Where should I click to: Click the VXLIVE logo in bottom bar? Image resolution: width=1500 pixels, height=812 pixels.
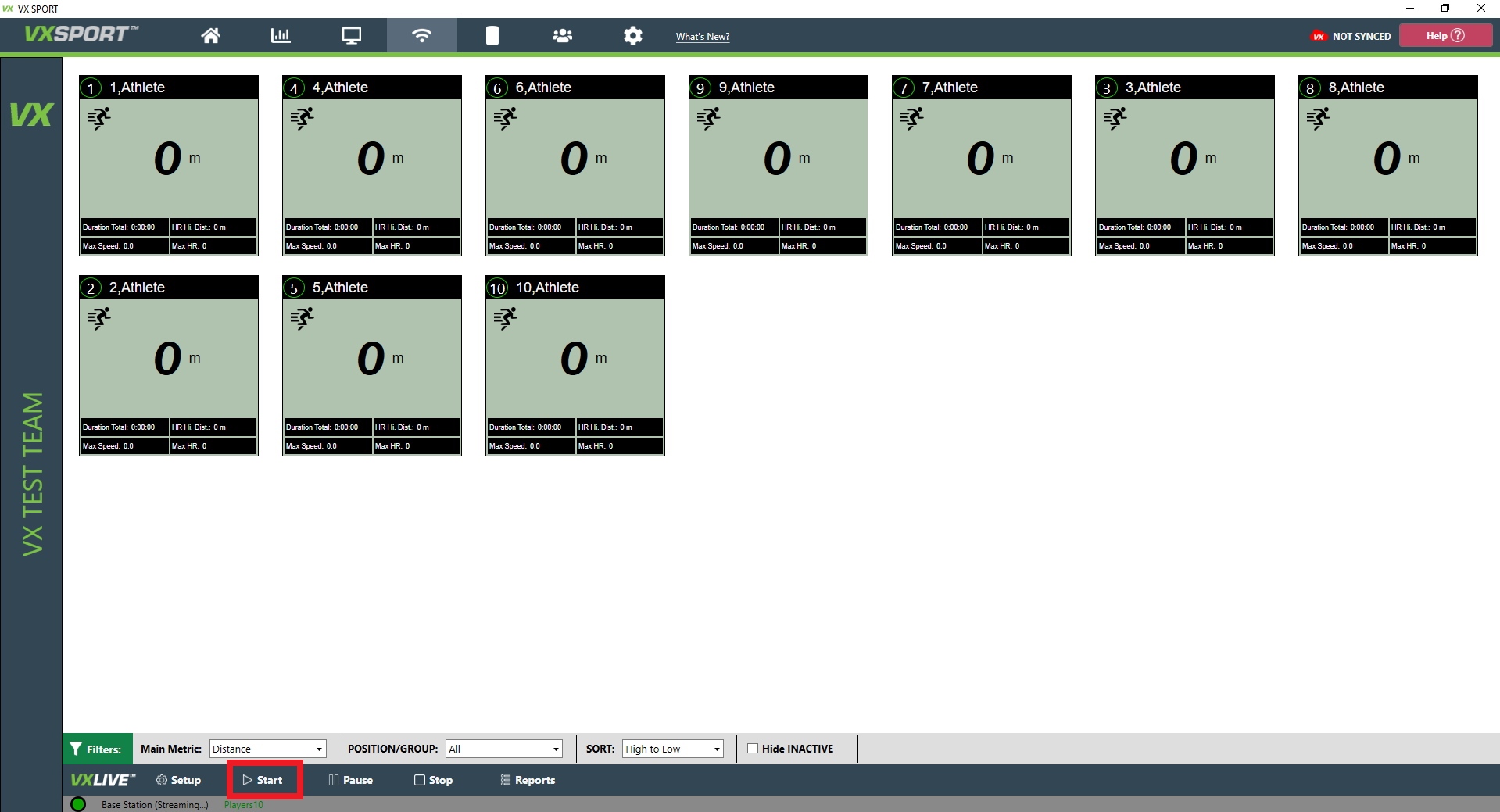pos(102,780)
